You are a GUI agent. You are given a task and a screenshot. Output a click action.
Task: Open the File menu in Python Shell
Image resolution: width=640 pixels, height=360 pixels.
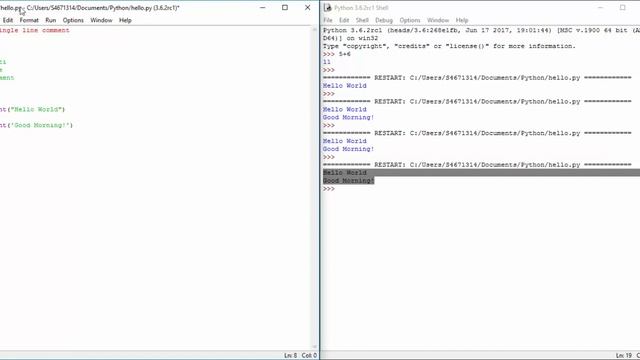coord(328,20)
